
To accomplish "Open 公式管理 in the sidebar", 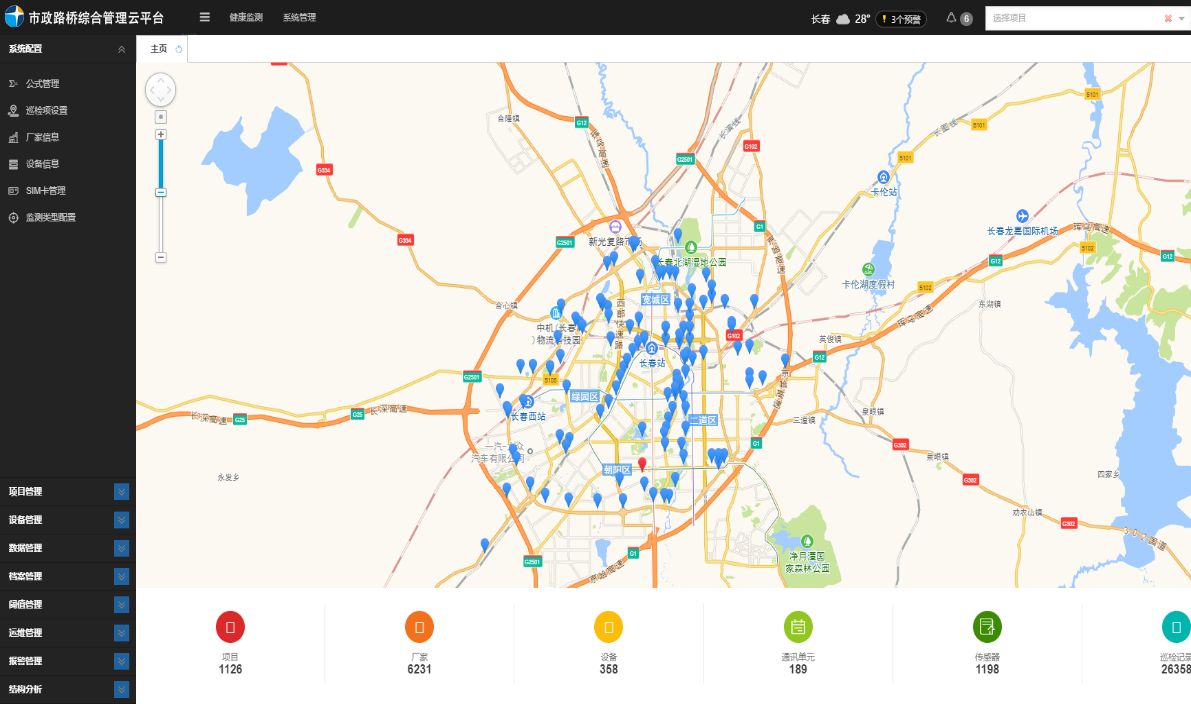I will tap(43, 84).
